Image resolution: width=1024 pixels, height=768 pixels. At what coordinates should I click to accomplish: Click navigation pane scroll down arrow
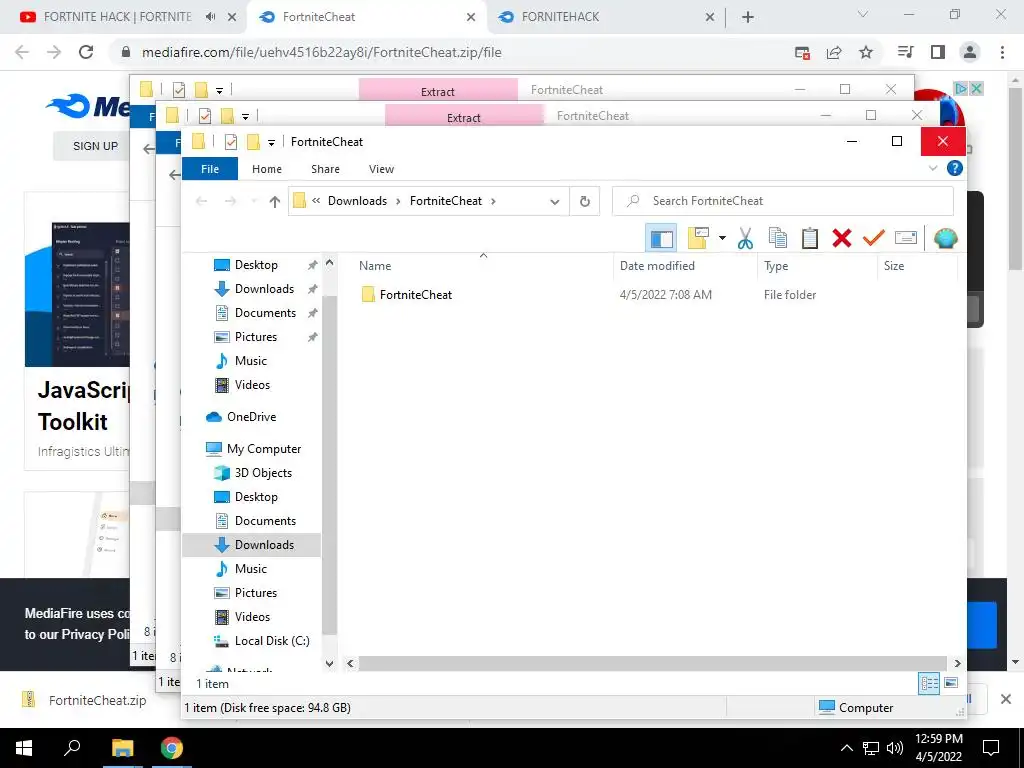point(330,664)
